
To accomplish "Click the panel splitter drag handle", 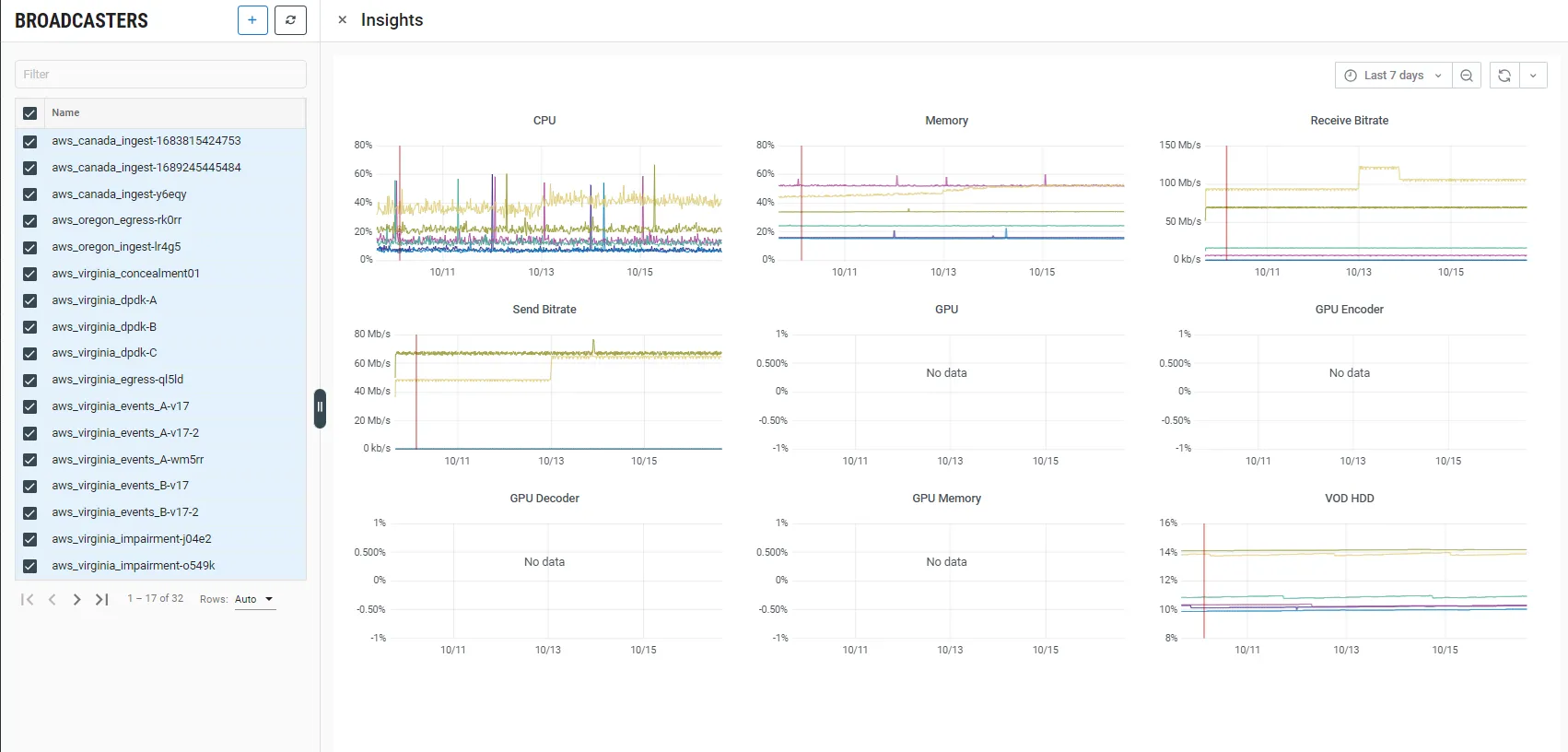I will 320,407.
